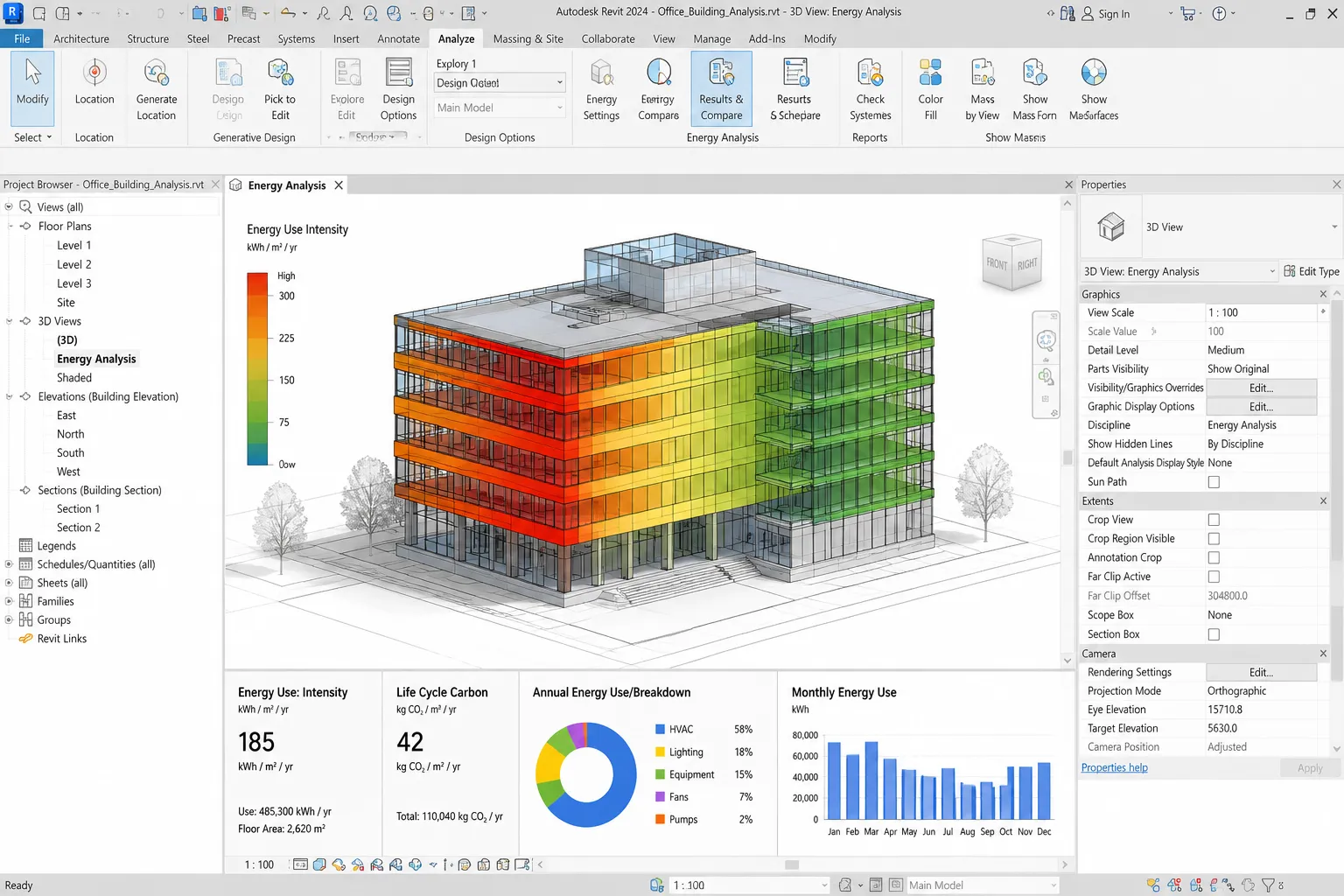Image resolution: width=1344 pixels, height=896 pixels.
Task: Click the Edit Type icon
Action: (x=1290, y=271)
